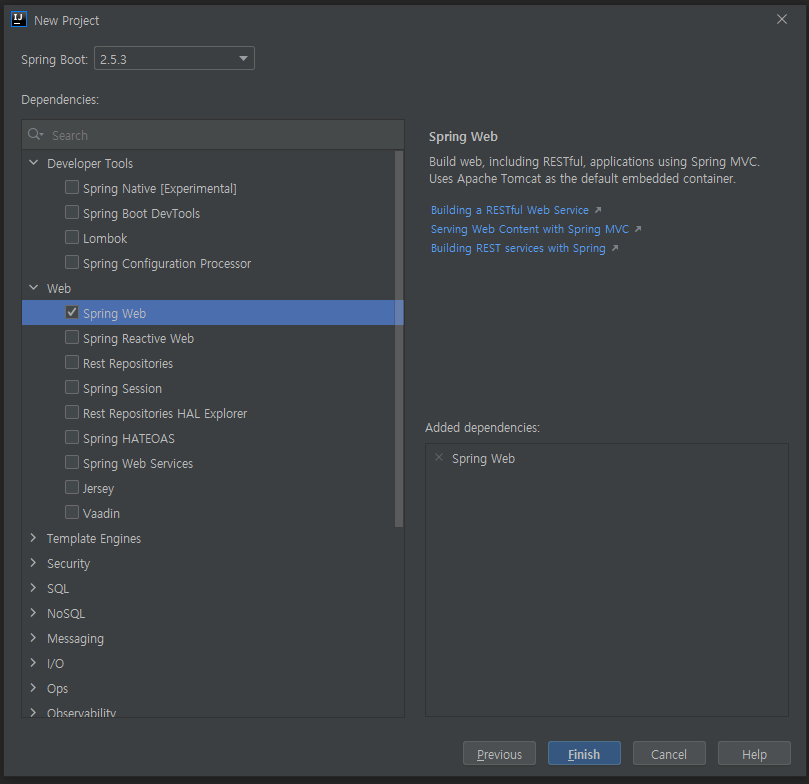809x784 pixels.
Task: Check Rest Repositories HAL Explorer
Action: click(72, 412)
